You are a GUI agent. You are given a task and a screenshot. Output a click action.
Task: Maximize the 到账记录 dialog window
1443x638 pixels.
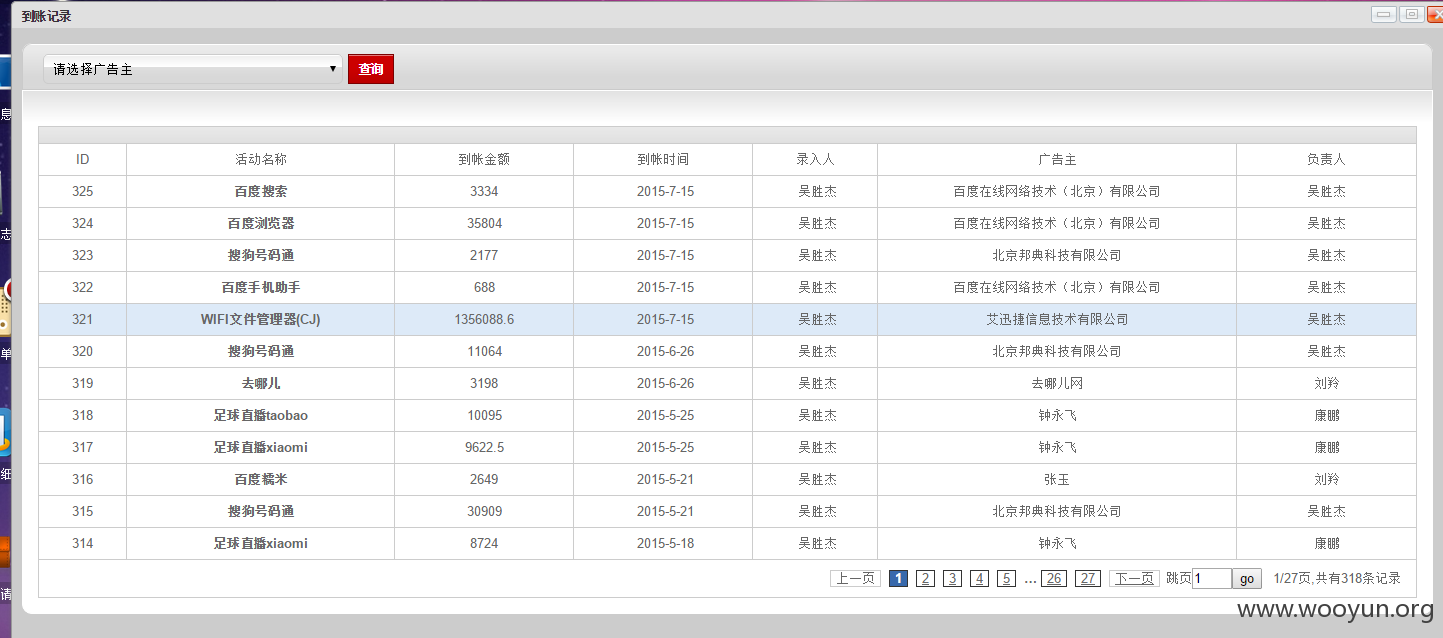pos(1412,14)
